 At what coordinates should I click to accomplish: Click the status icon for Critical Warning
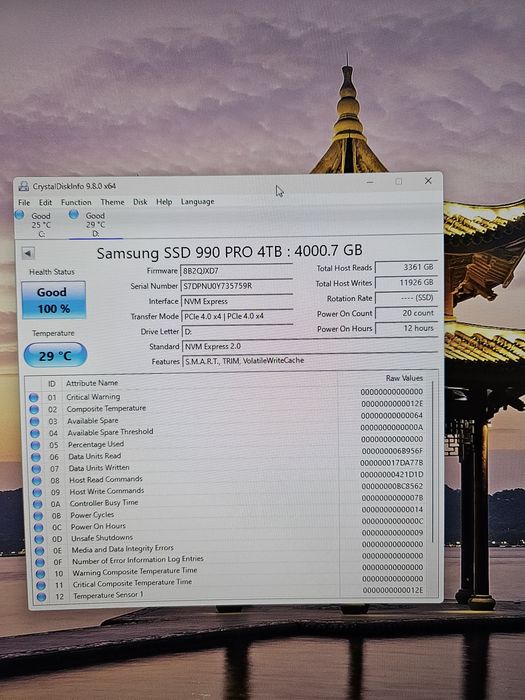pyautogui.click(x=33, y=397)
